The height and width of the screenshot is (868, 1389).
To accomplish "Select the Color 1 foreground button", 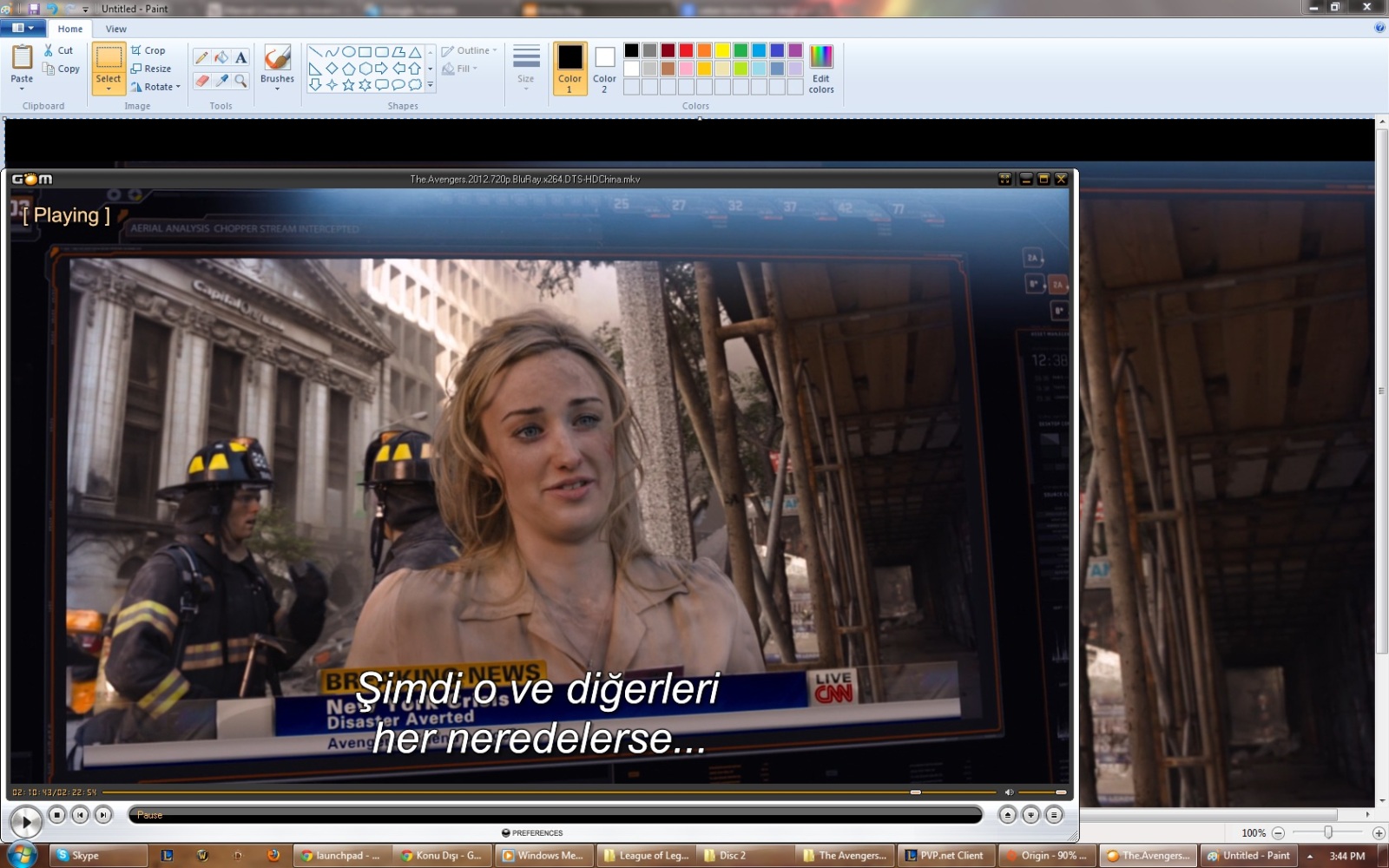I will pos(570,69).
